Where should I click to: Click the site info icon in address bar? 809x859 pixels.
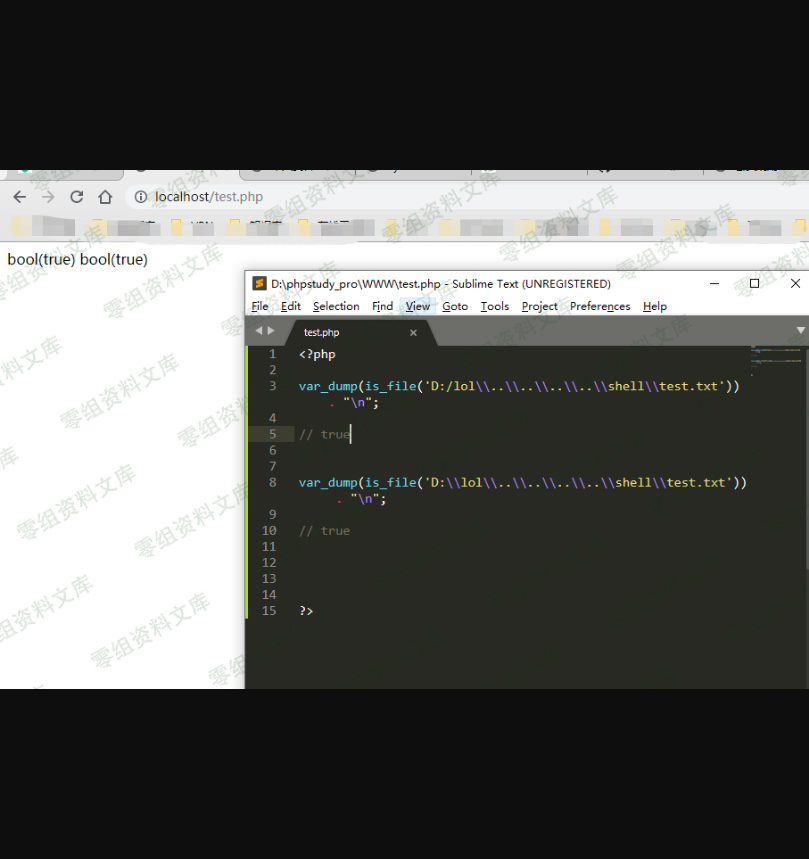[x=141, y=197]
